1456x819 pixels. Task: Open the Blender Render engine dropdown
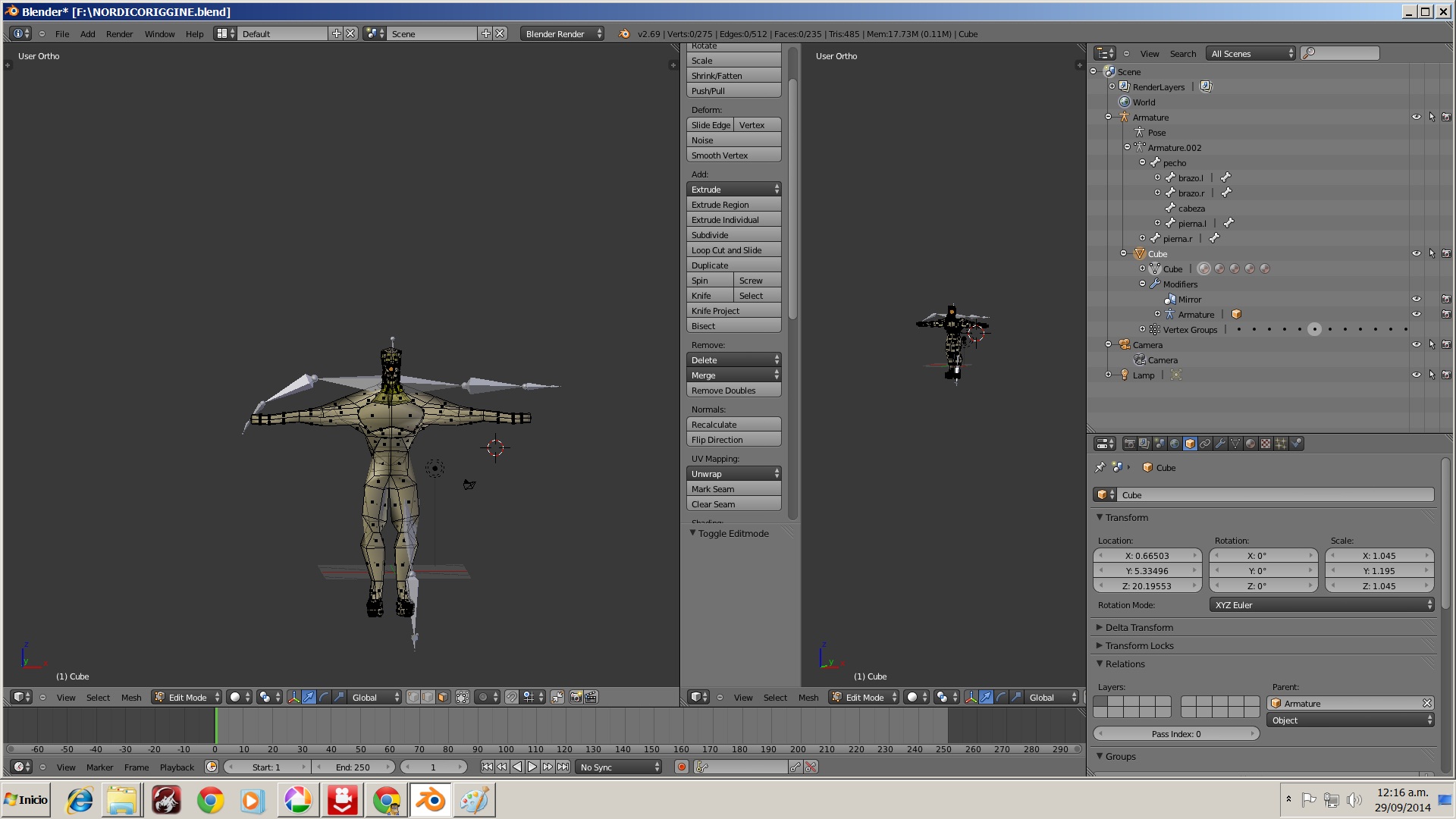tap(562, 34)
